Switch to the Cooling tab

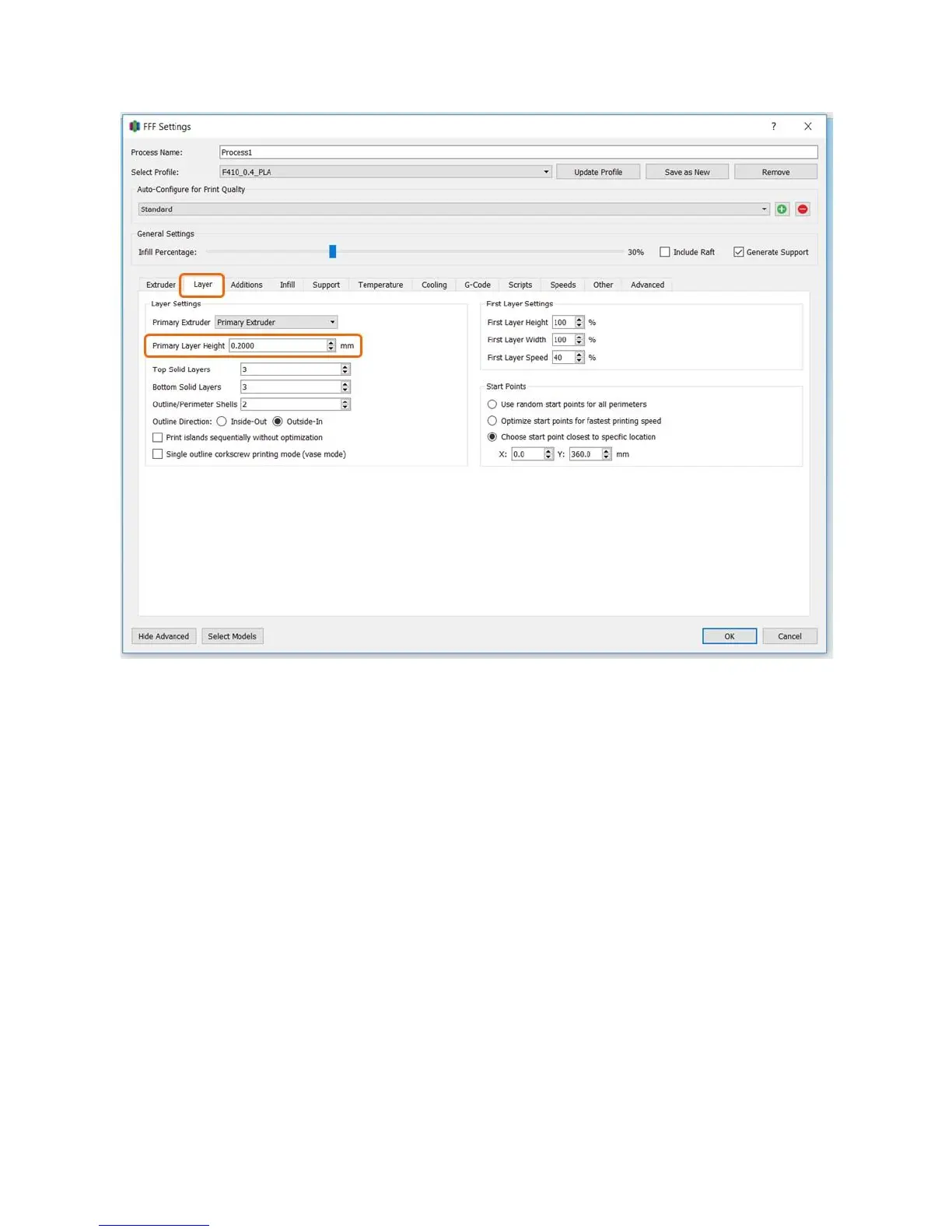point(434,285)
